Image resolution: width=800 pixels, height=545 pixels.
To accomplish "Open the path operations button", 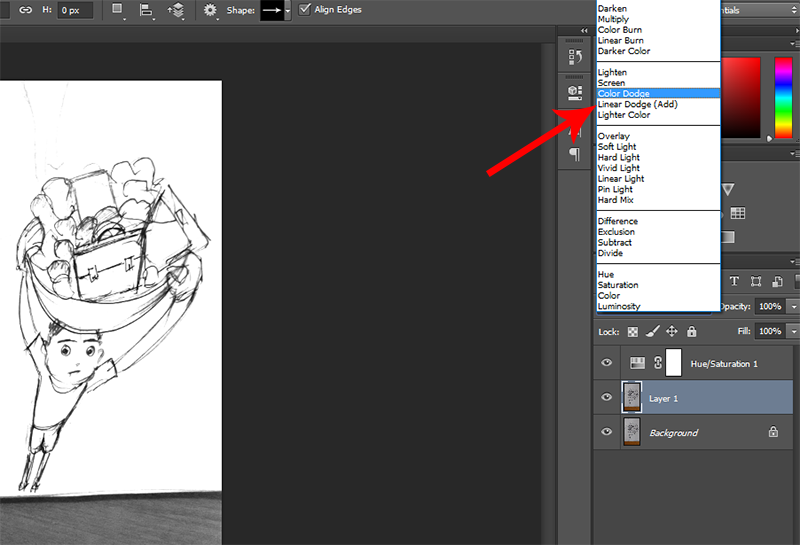I will click(117, 9).
